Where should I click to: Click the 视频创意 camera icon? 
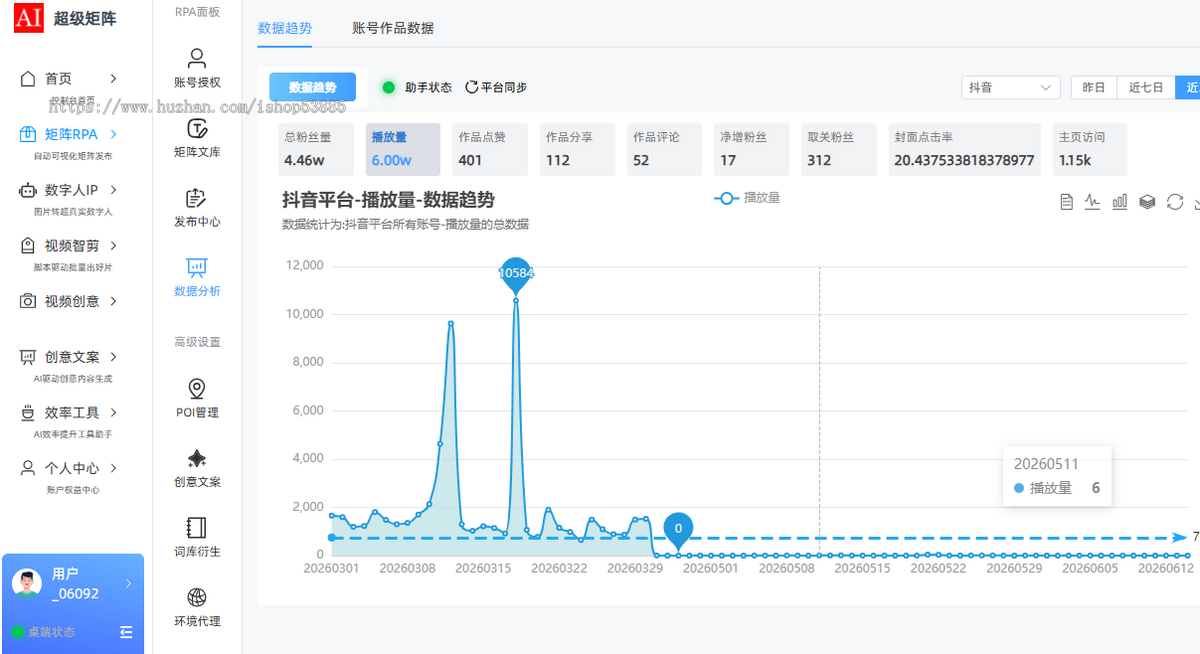coord(28,301)
